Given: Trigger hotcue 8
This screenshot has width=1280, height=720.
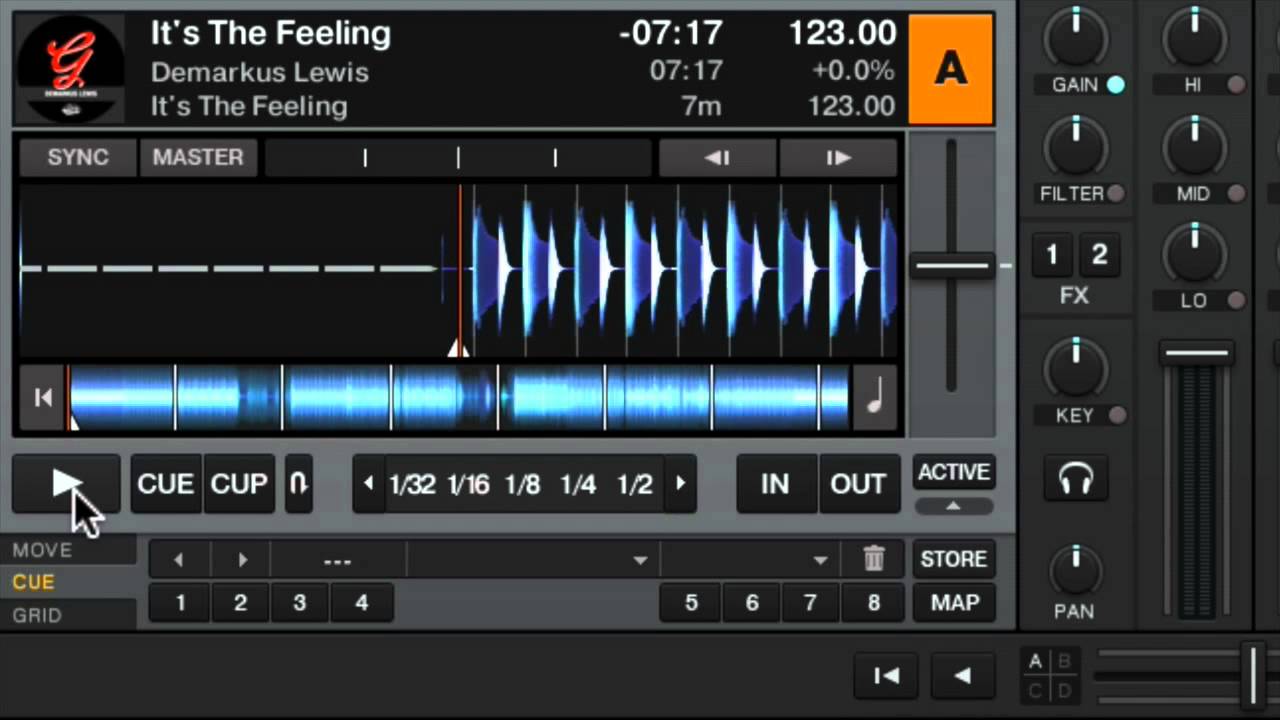Looking at the screenshot, I should (874, 603).
